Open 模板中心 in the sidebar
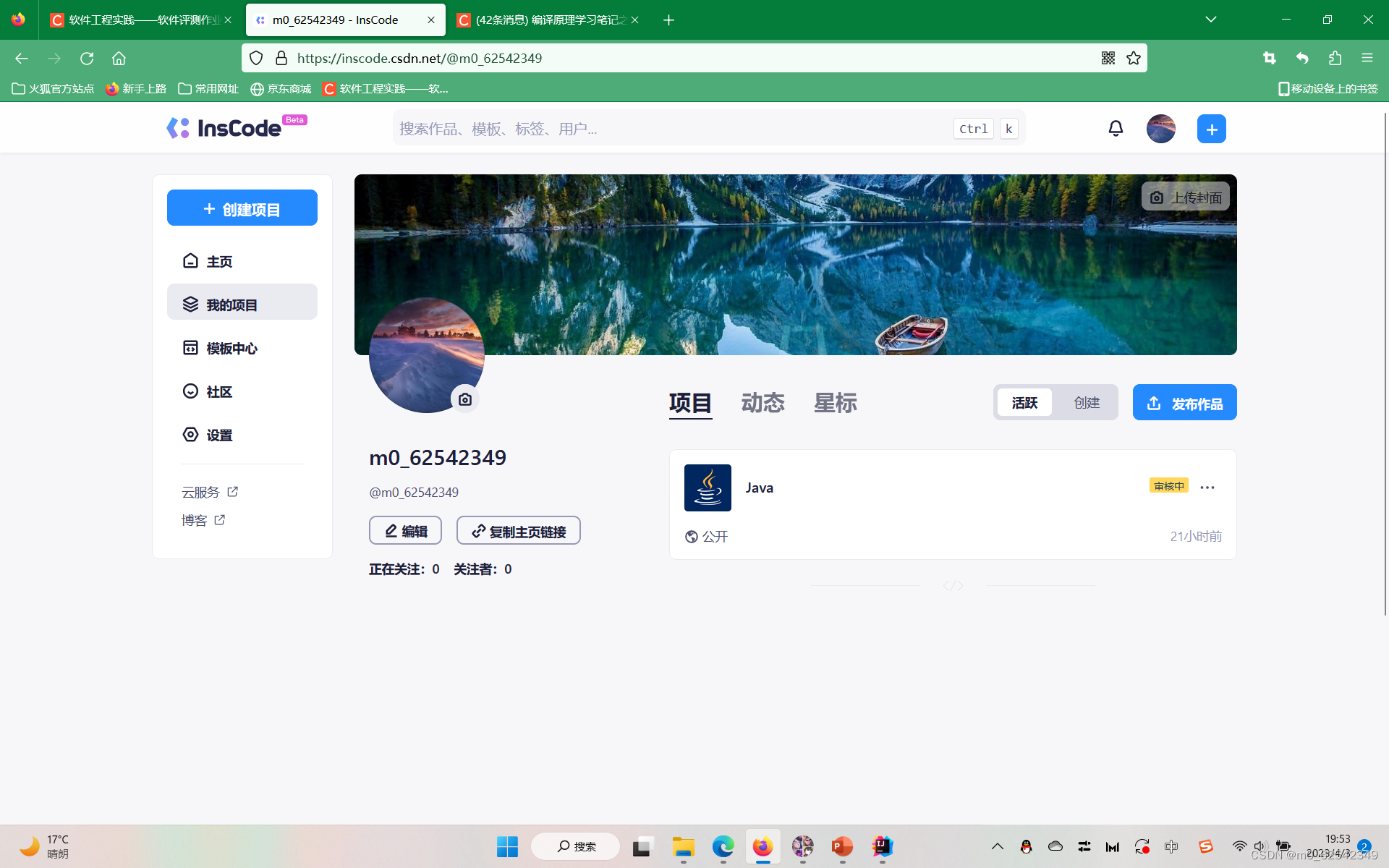Screen dimensions: 1389x868 pos(231,349)
